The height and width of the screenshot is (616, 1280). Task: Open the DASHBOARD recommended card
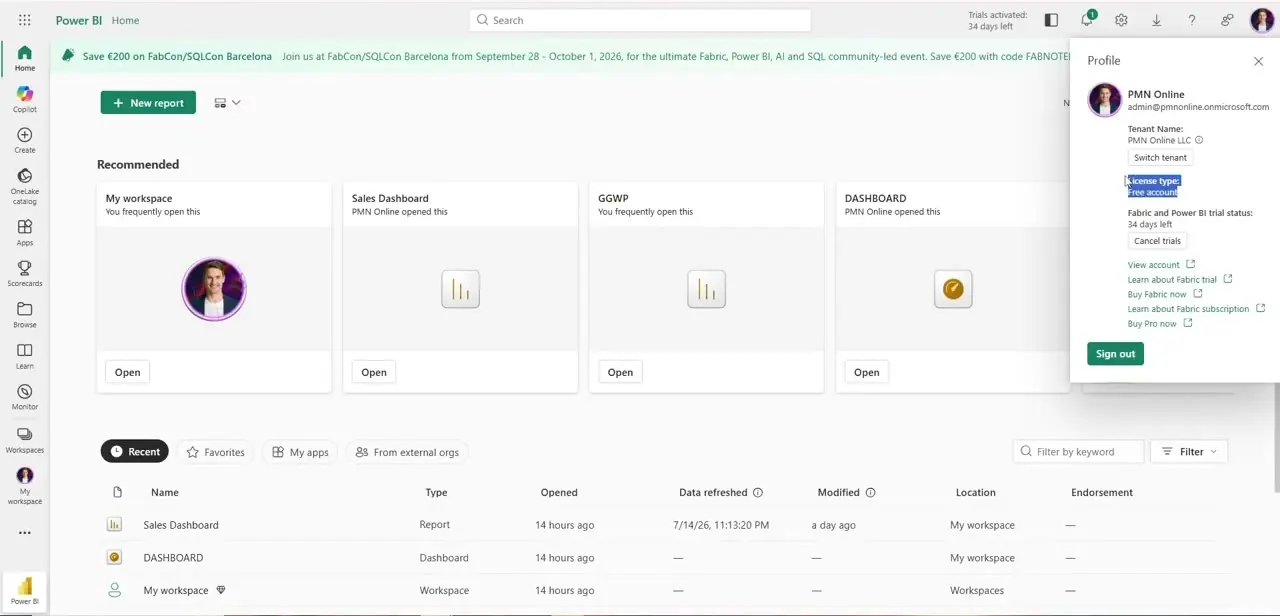pos(866,372)
